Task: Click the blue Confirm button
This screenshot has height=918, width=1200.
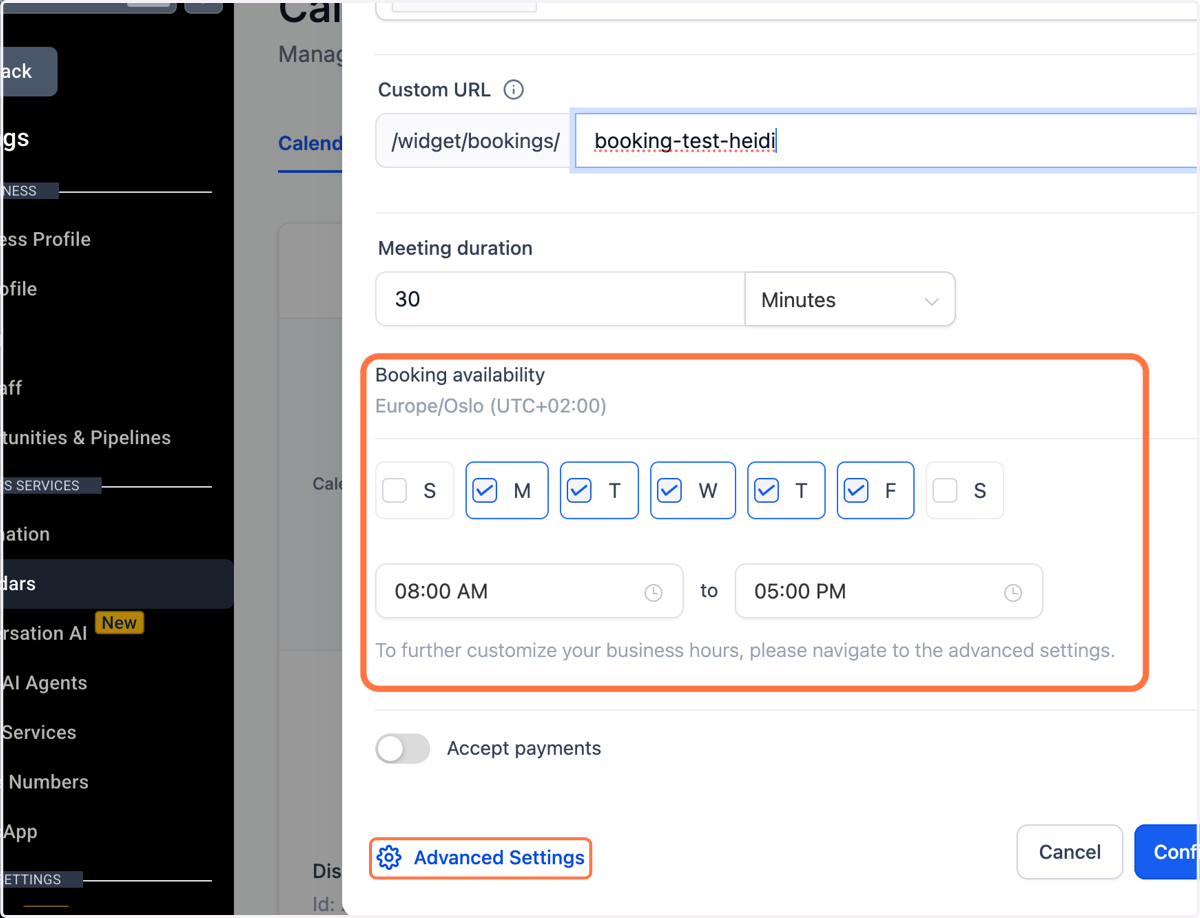Action: click(1167, 852)
